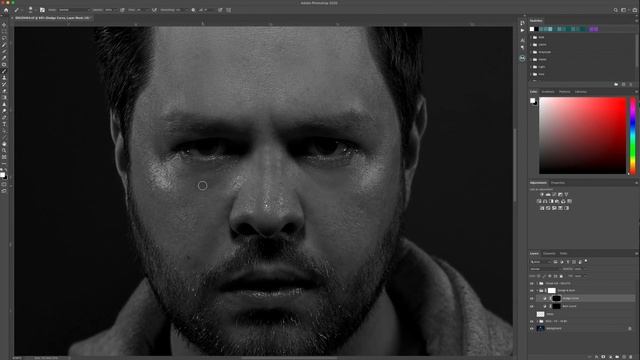
Task: Select the Background layer thumbnail
Action: click(x=540, y=328)
